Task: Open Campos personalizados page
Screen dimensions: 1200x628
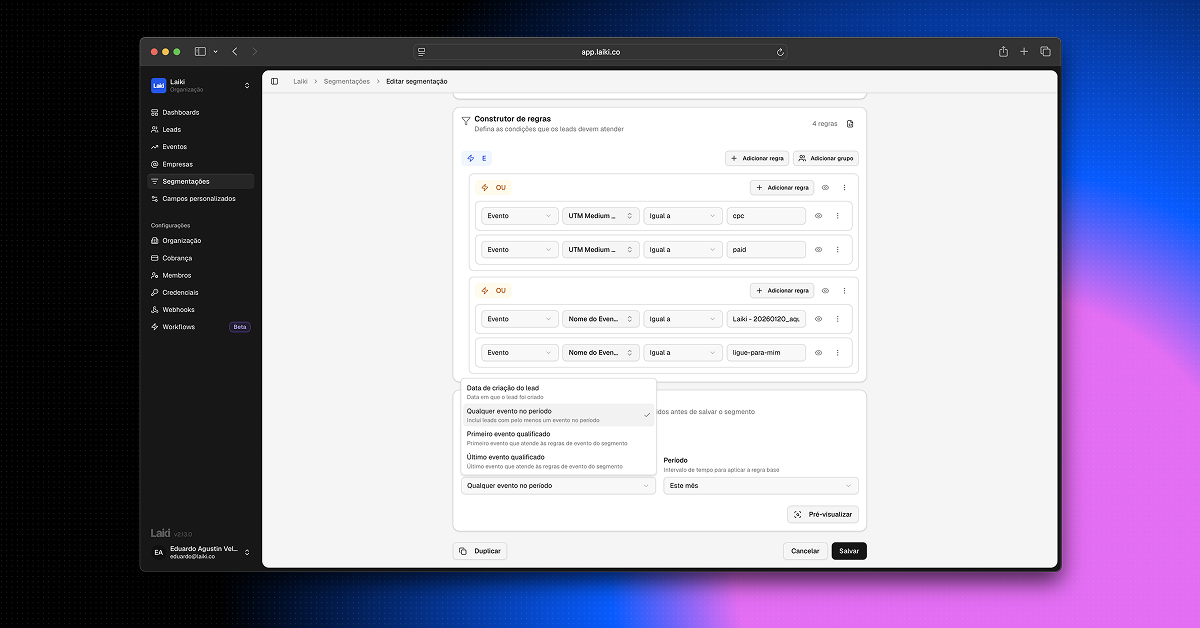Action: pos(200,198)
